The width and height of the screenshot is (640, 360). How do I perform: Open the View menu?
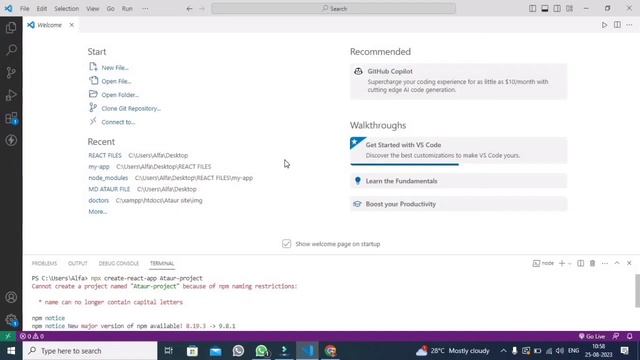click(93, 9)
